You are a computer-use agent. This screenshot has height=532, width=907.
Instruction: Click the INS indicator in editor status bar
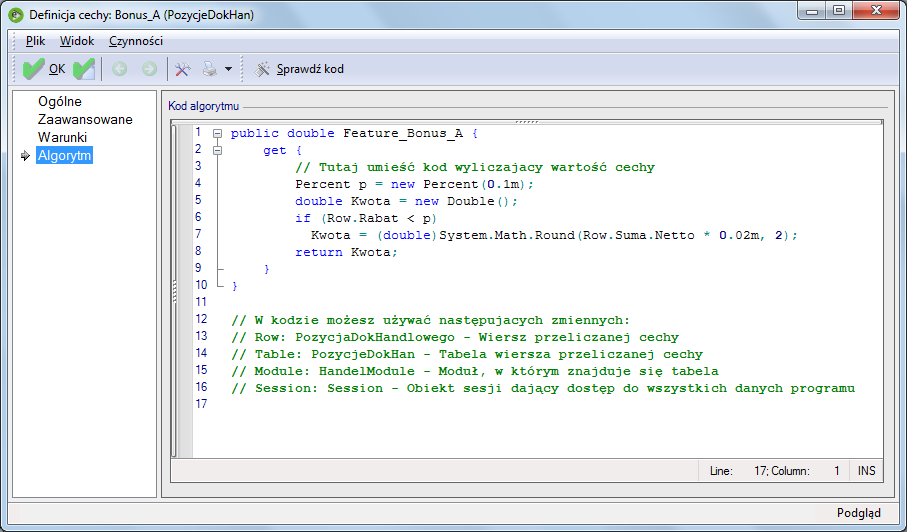[866, 471]
